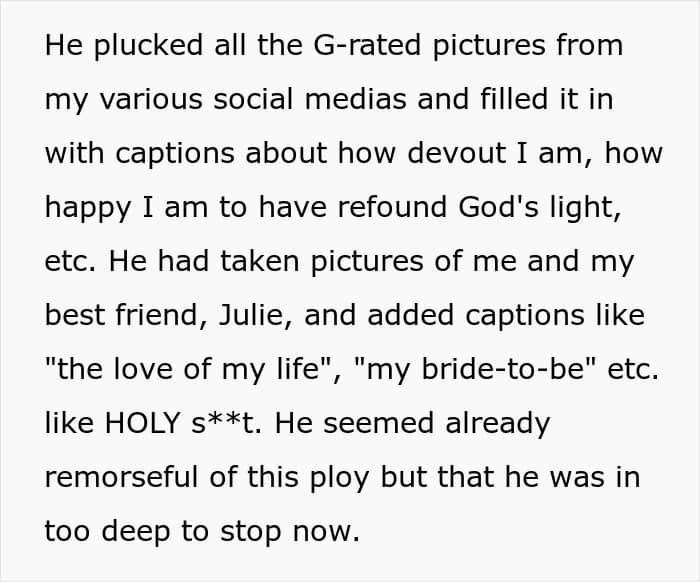Click the first word "captions" after "with"
The height and width of the screenshot is (582, 700).
click(x=175, y=154)
